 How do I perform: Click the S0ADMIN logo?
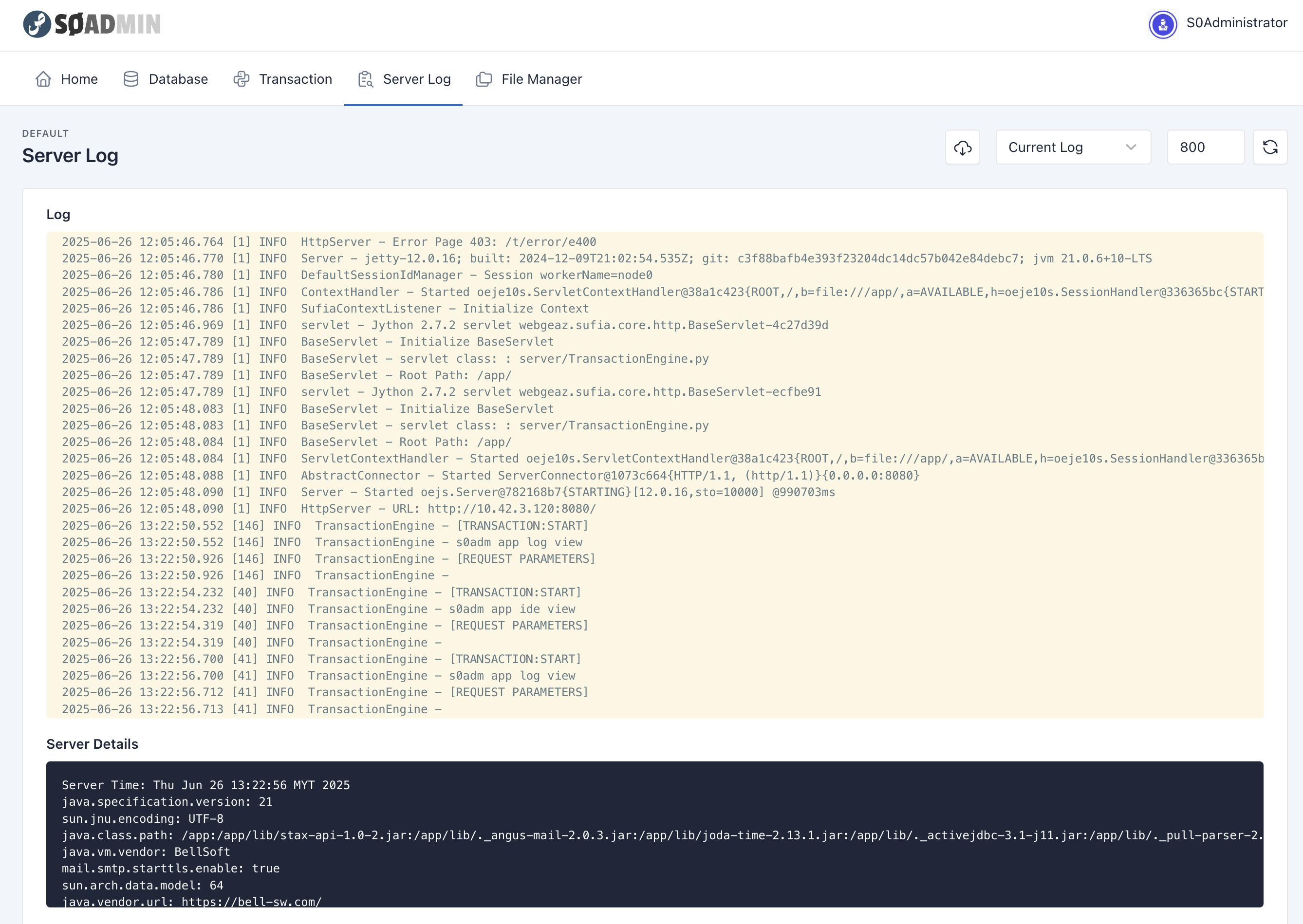[92, 24]
